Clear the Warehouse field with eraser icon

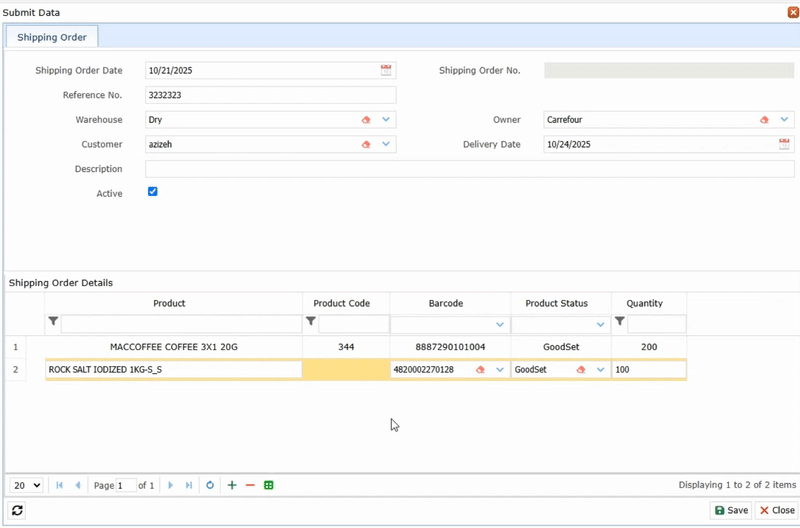point(366,120)
